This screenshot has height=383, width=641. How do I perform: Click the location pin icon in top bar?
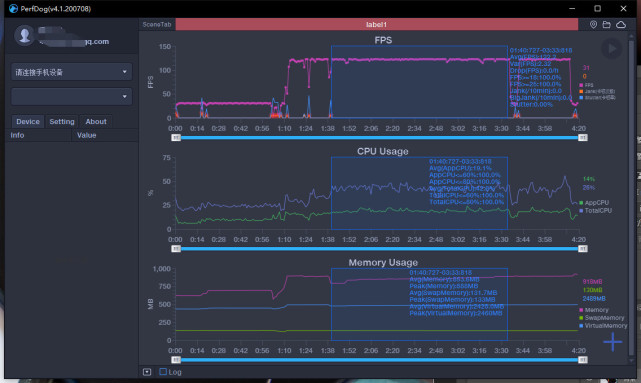click(x=593, y=25)
